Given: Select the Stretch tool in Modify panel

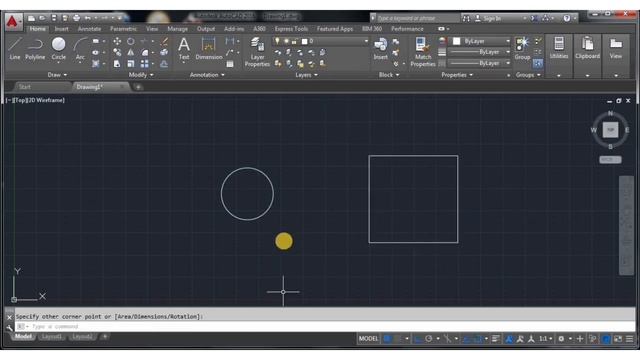Looking at the screenshot, I should coord(117,64).
